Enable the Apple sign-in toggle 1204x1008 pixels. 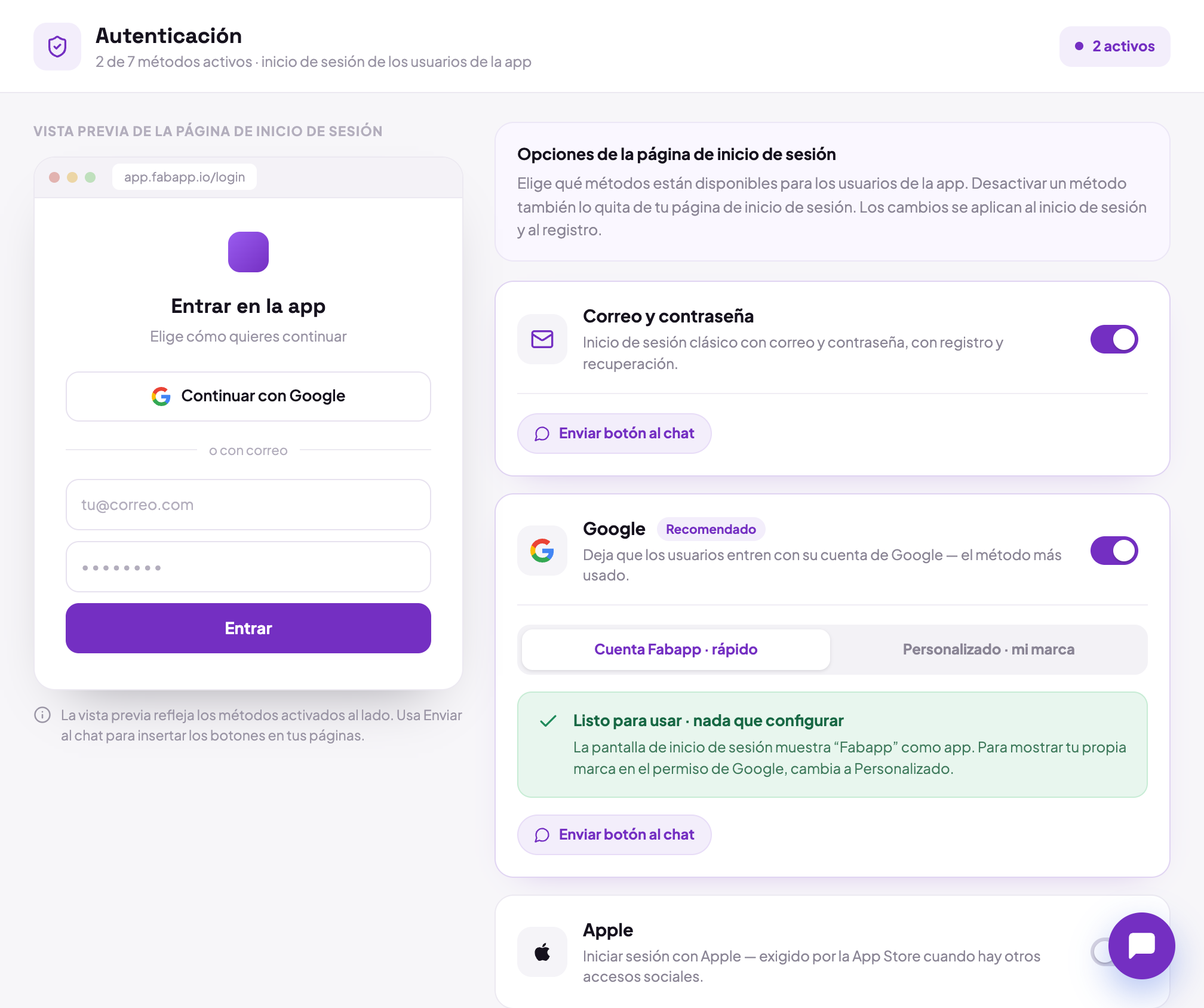tap(1102, 952)
